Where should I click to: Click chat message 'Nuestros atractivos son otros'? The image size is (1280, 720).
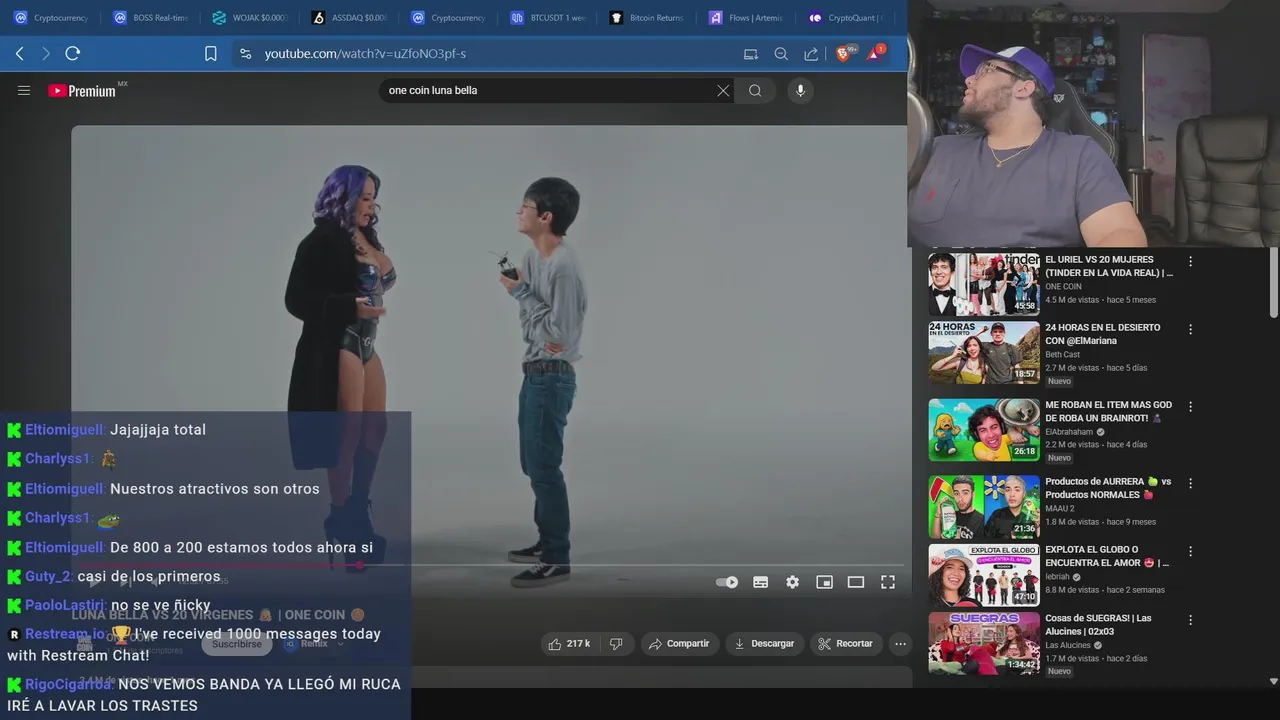pos(215,489)
